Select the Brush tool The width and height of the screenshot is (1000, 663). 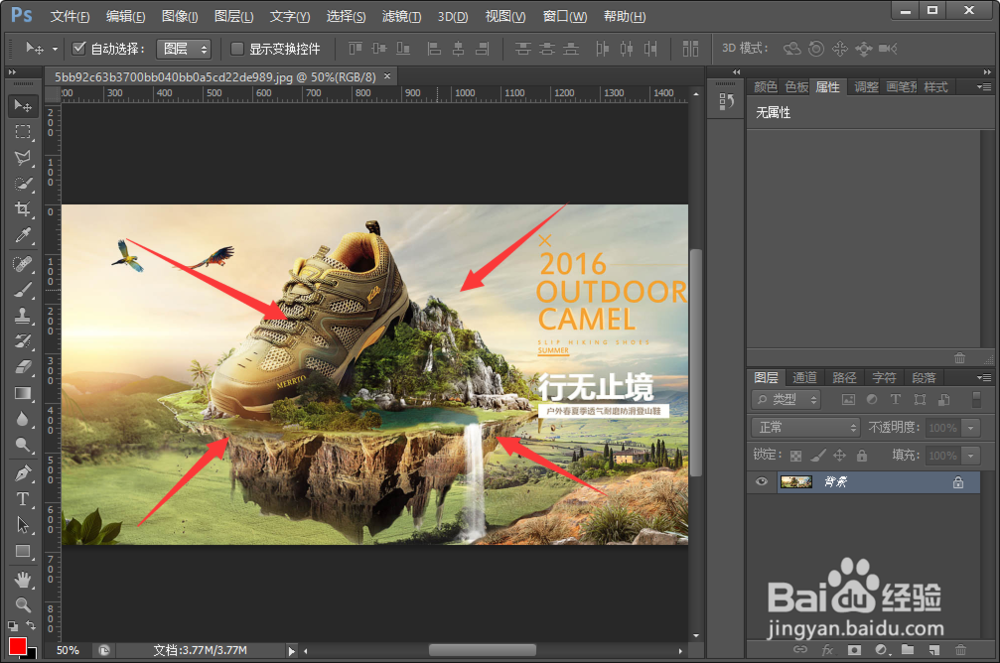pyautogui.click(x=23, y=289)
